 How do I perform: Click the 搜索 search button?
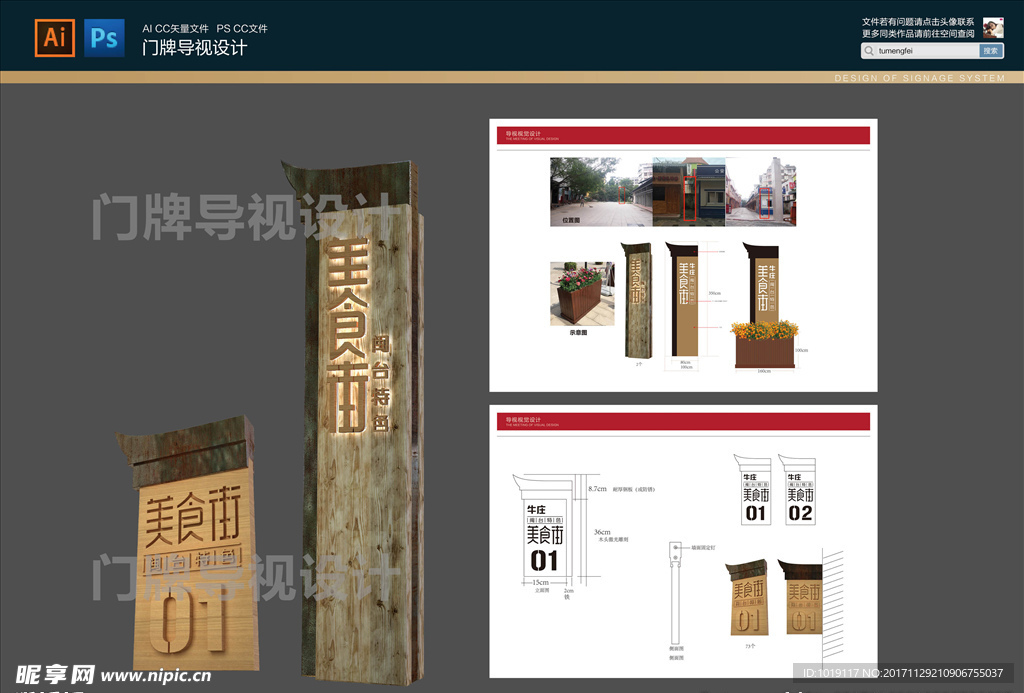pyautogui.click(x=990, y=50)
